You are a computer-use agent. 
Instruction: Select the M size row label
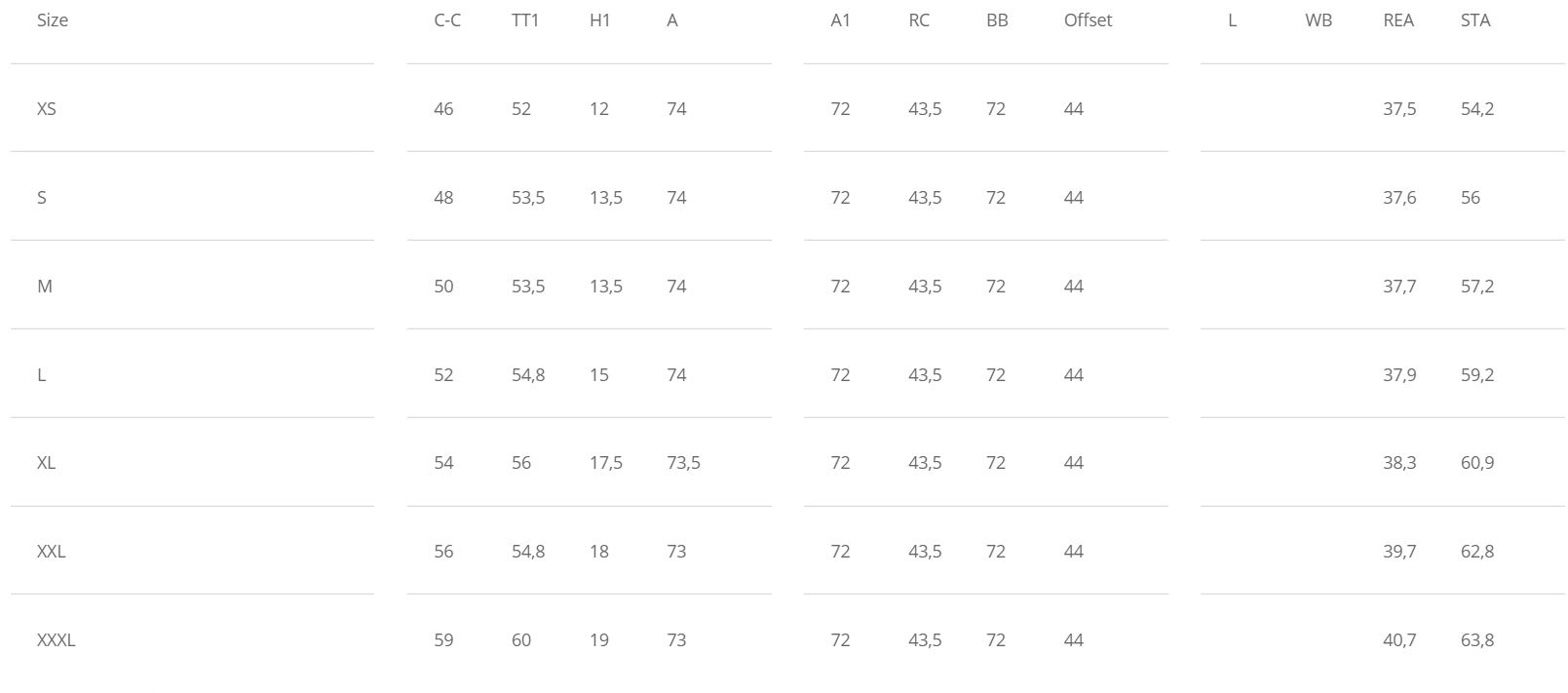click(x=45, y=287)
